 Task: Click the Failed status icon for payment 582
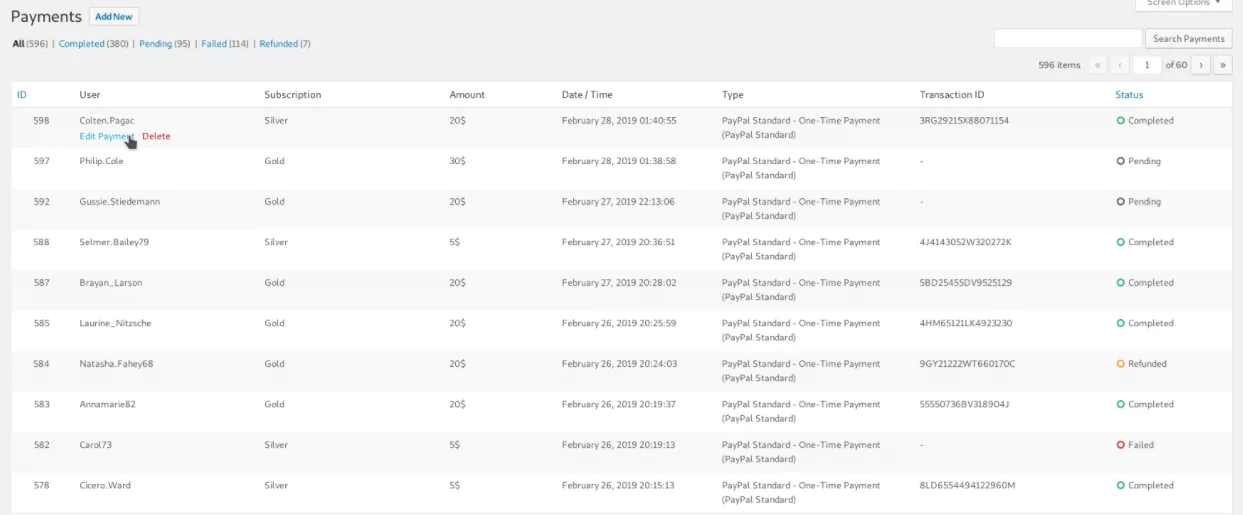(1120, 445)
